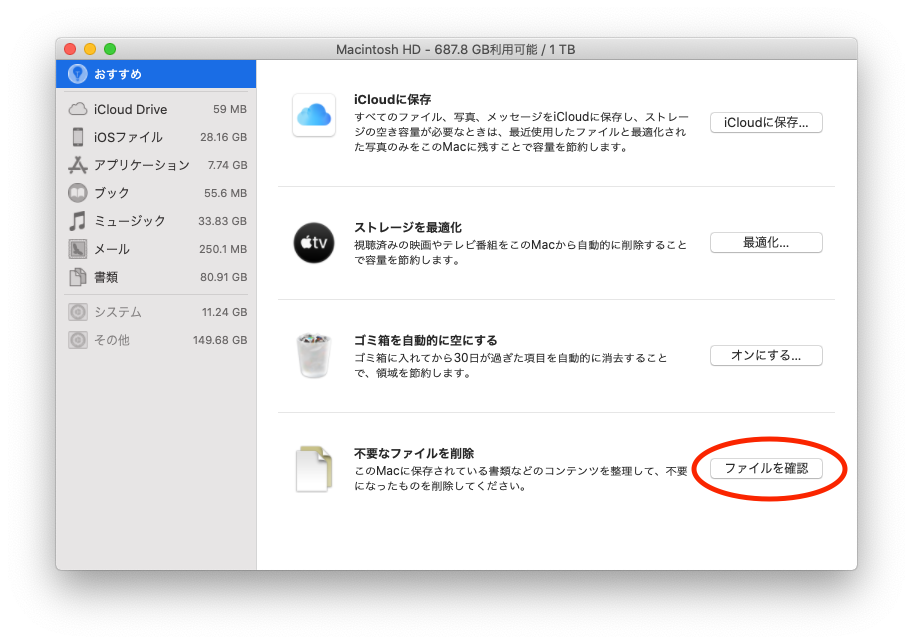
Task: Click the trash can icon
Action: click(x=314, y=355)
